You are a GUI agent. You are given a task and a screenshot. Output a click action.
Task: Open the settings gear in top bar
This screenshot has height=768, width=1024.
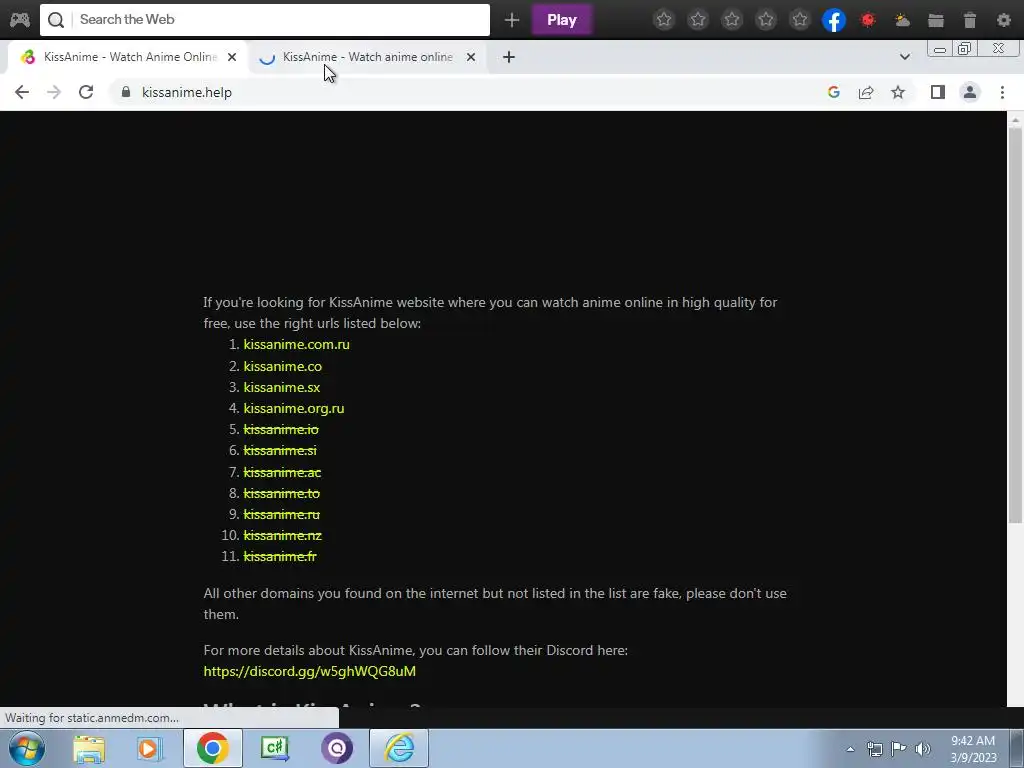pos(1004,20)
